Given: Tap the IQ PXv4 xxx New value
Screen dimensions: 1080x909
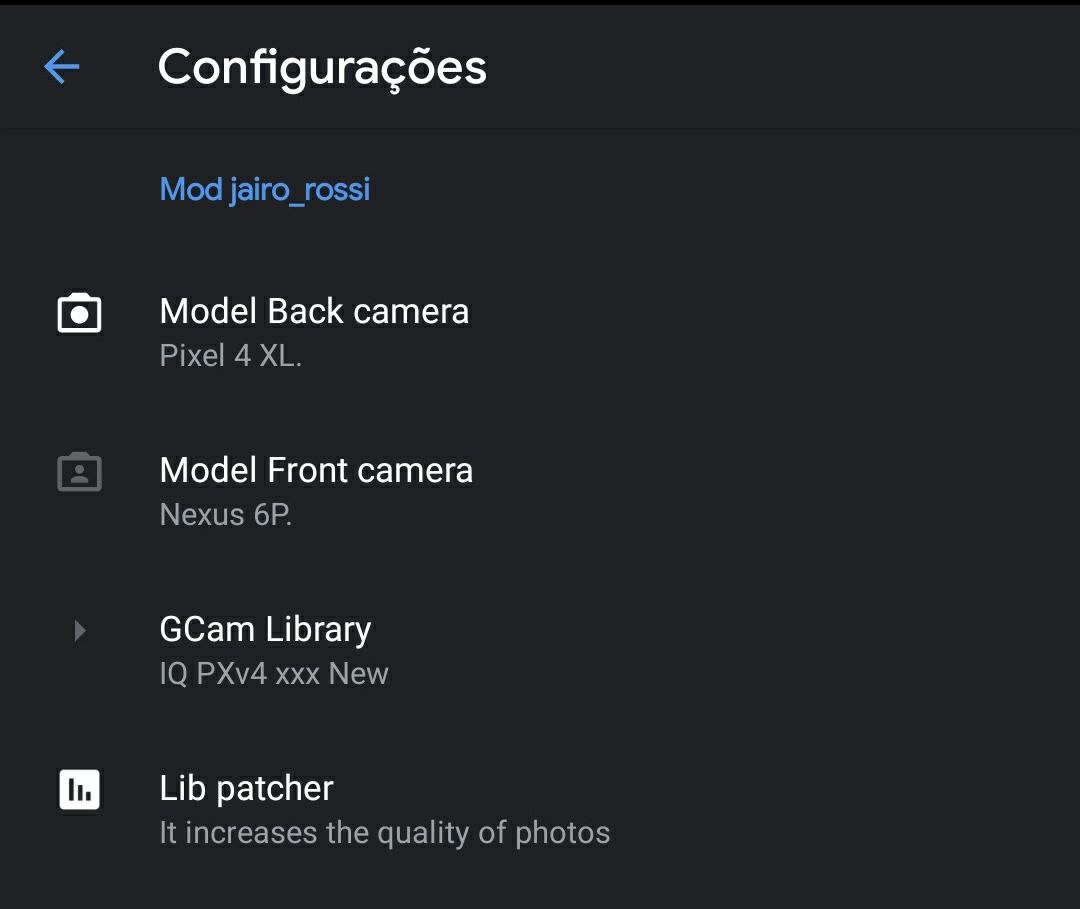Looking at the screenshot, I should click(x=274, y=674).
